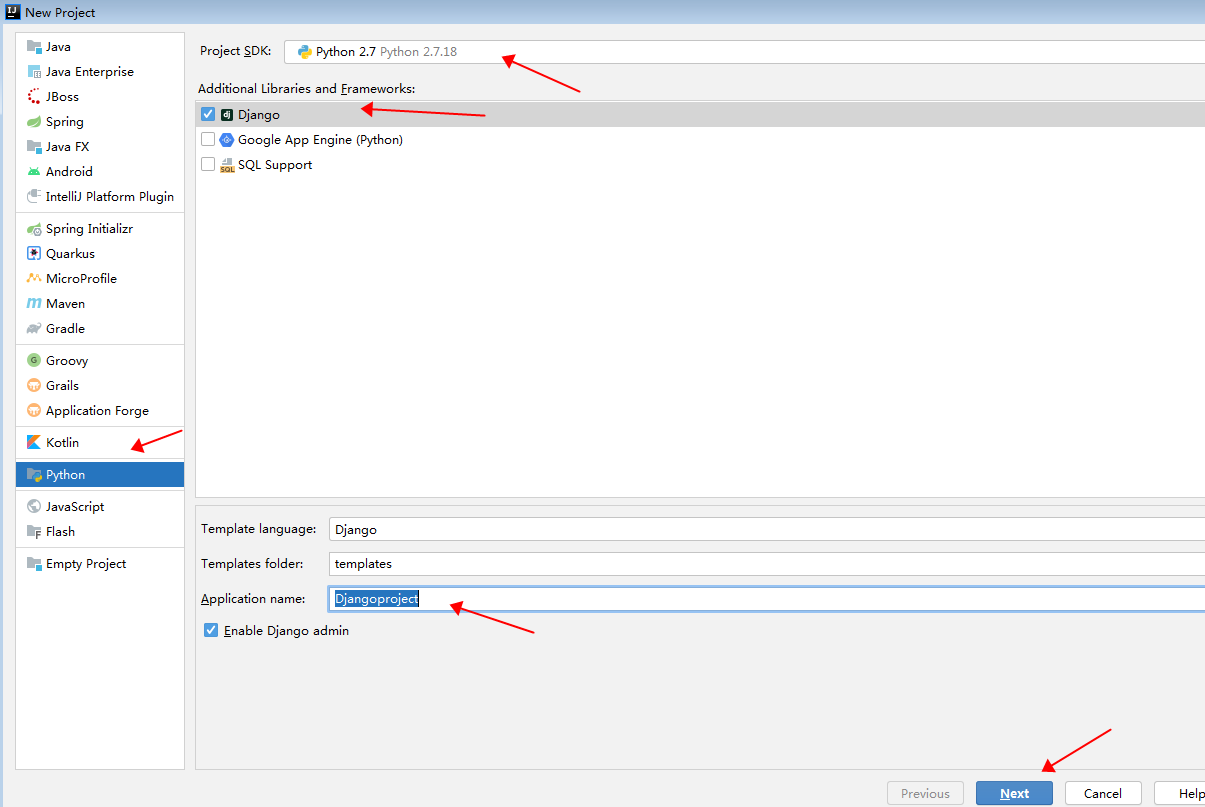This screenshot has width=1205, height=807.
Task: Select Spring Initializr label
Action: pyautogui.click(x=90, y=229)
